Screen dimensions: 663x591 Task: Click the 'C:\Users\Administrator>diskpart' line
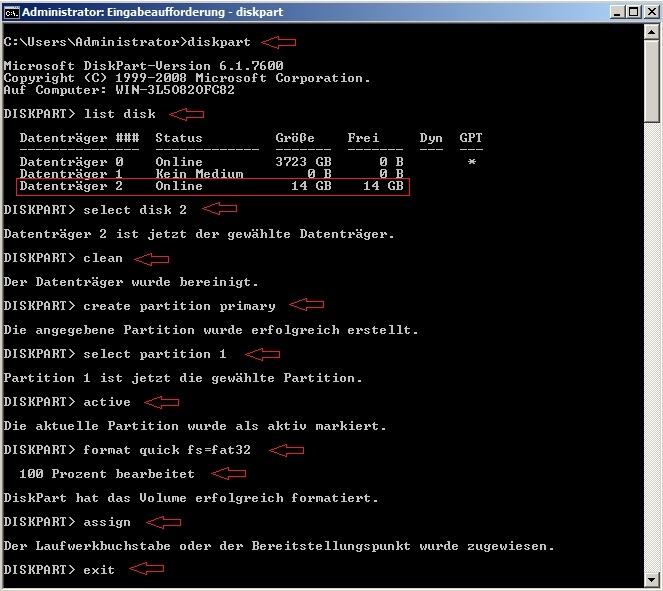(127, 42)
